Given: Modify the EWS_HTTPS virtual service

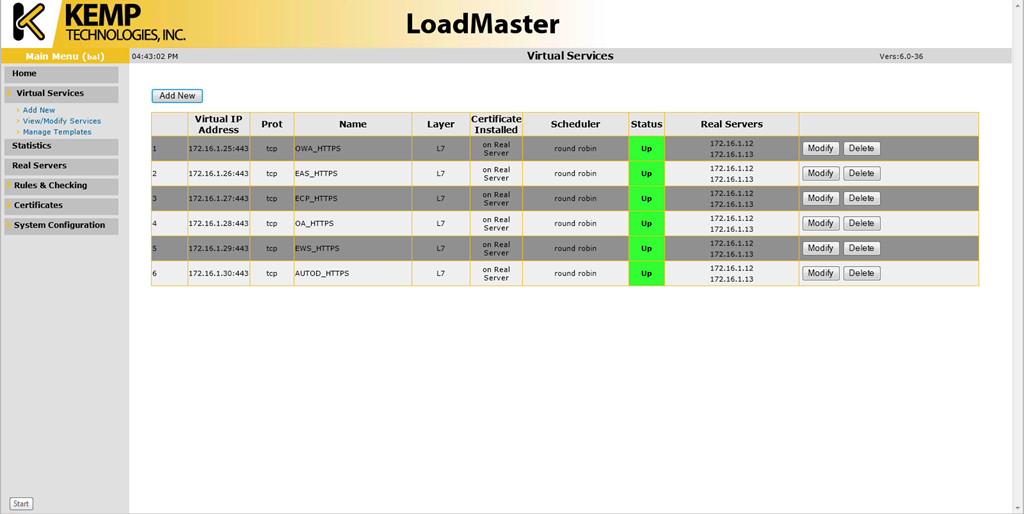Looking at the screenshot, I should click(x=820, y=248).
